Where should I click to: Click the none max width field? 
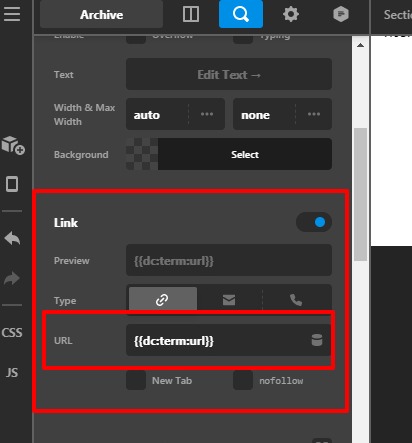click(x=264, y=114)
